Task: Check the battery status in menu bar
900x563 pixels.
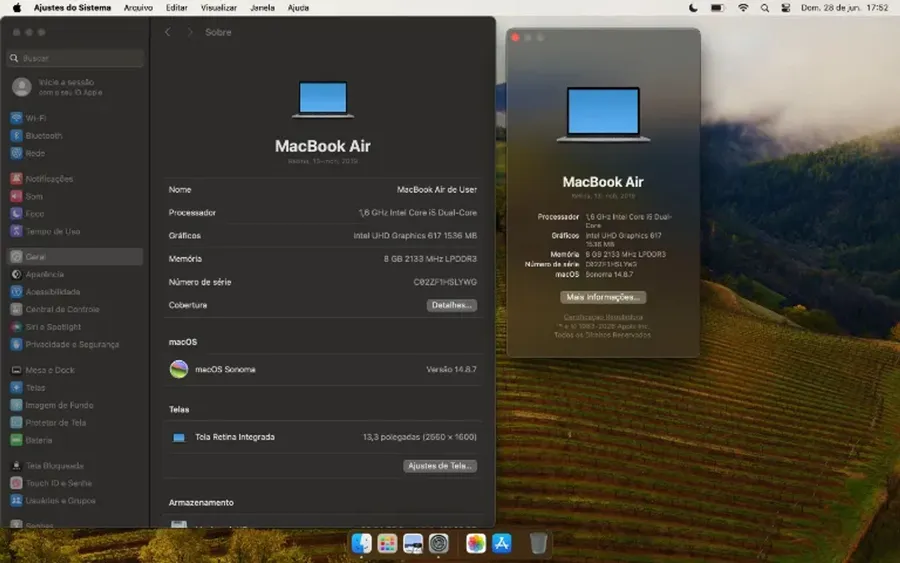Action: (717, 7)
